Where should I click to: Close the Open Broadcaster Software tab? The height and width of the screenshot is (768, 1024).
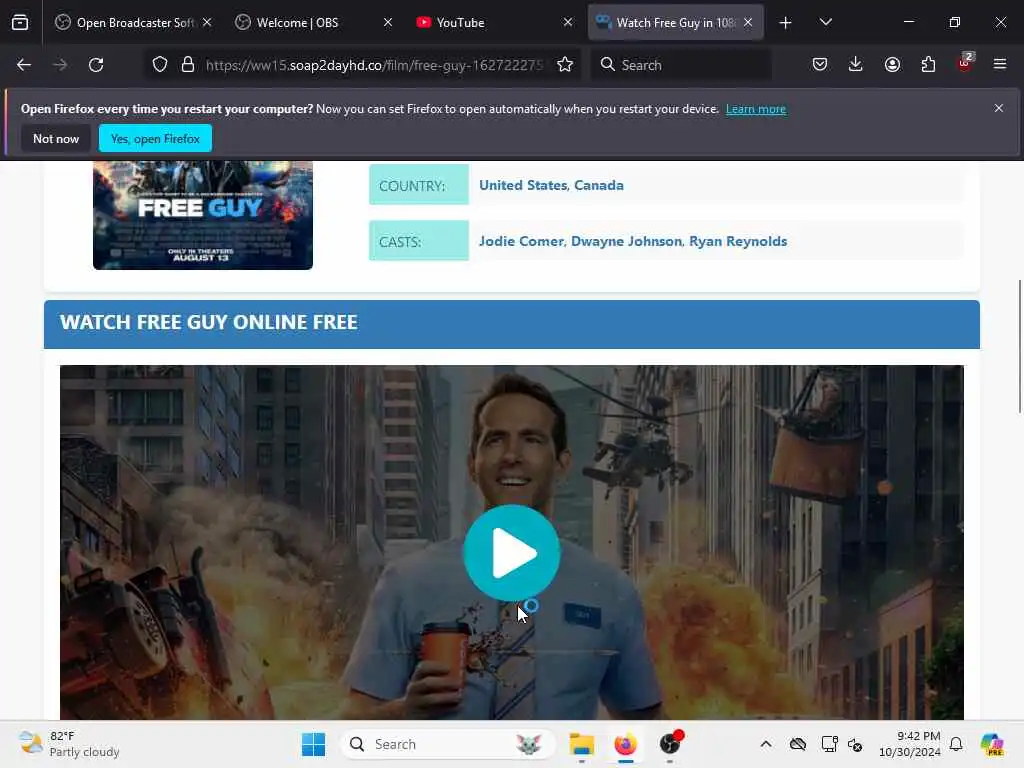tap(207, 22)
